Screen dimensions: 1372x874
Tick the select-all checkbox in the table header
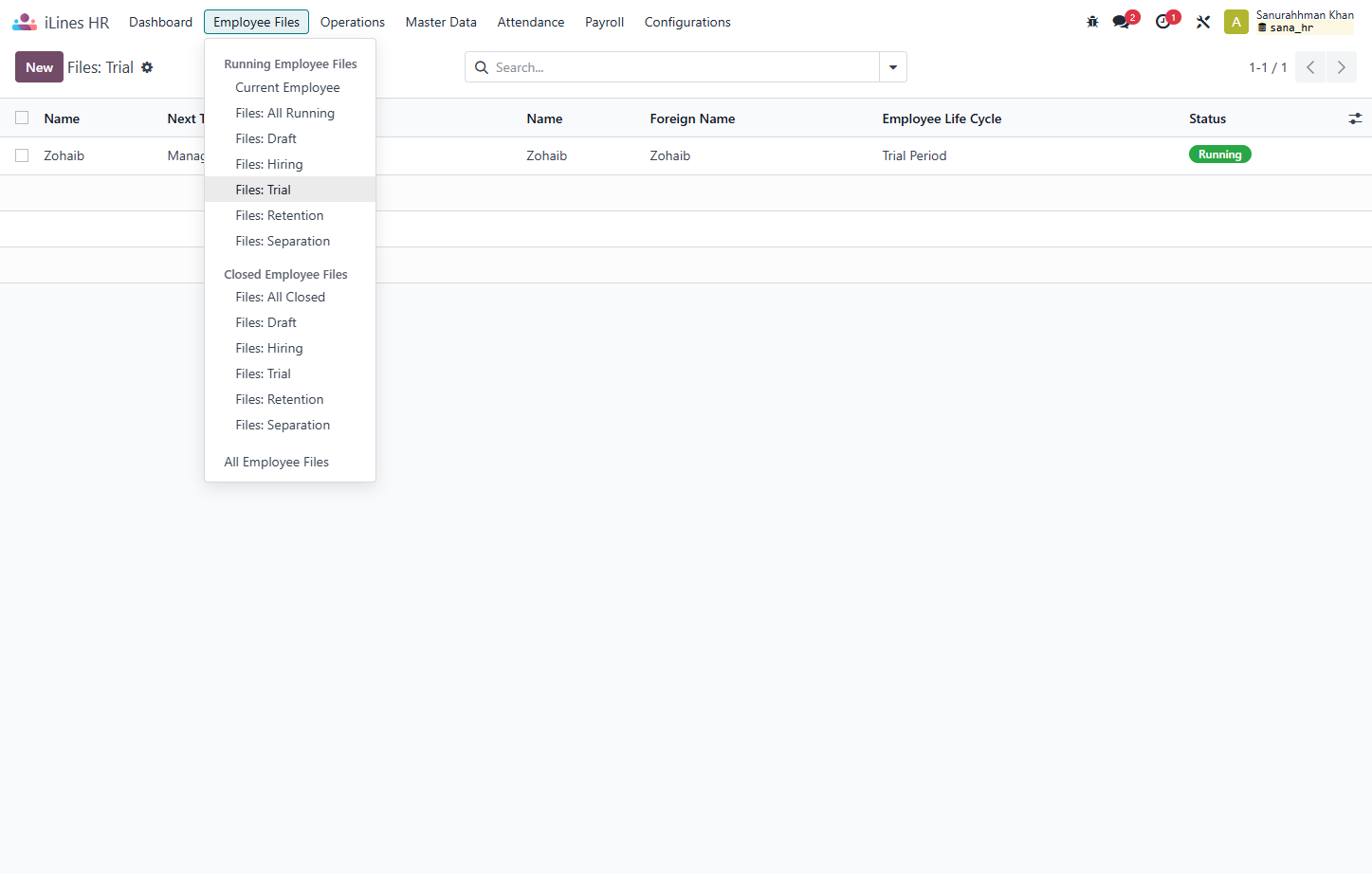click(22, 118)
